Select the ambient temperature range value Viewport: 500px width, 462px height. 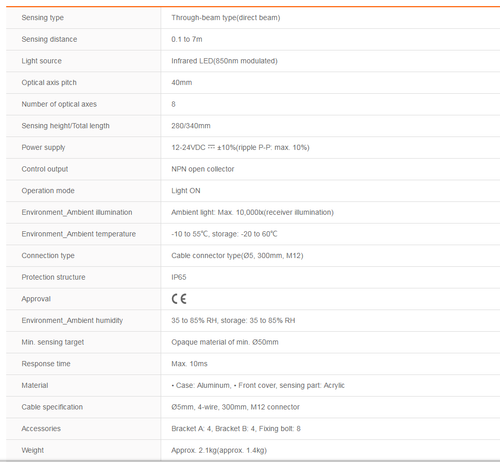[x=224, y=234]
